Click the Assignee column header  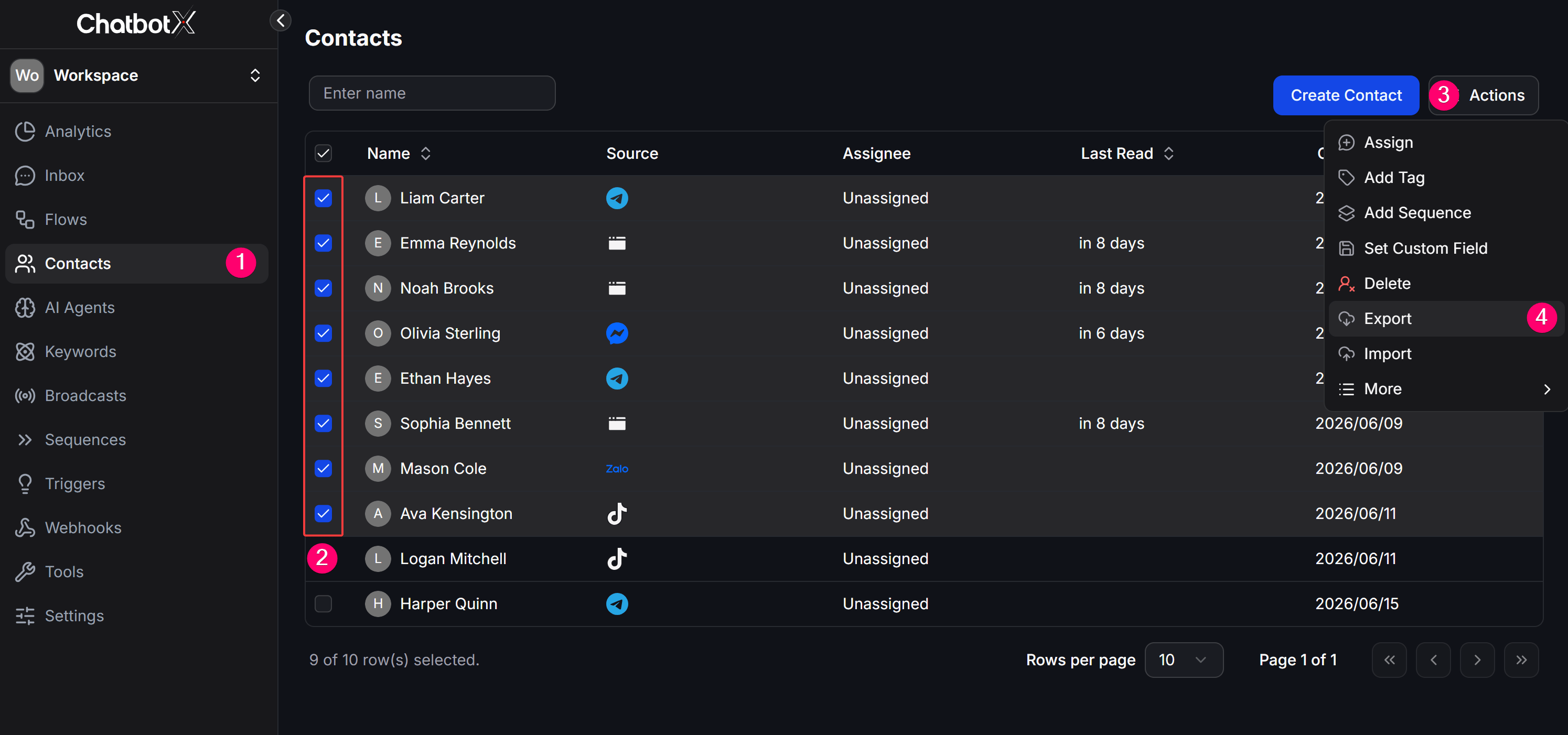pyautogui.click(x=876, y=153)
